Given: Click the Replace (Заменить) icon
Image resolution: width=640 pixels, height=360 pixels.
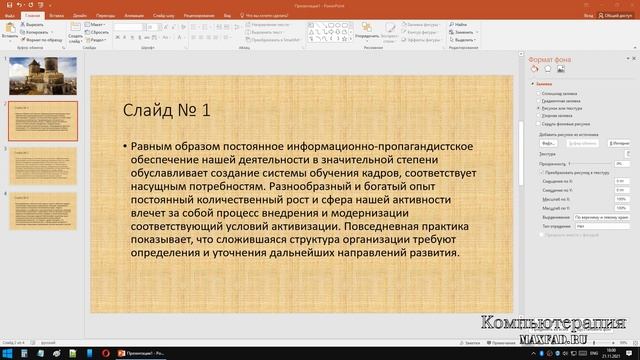Looking at the screenshot, I should click(451, 32).
